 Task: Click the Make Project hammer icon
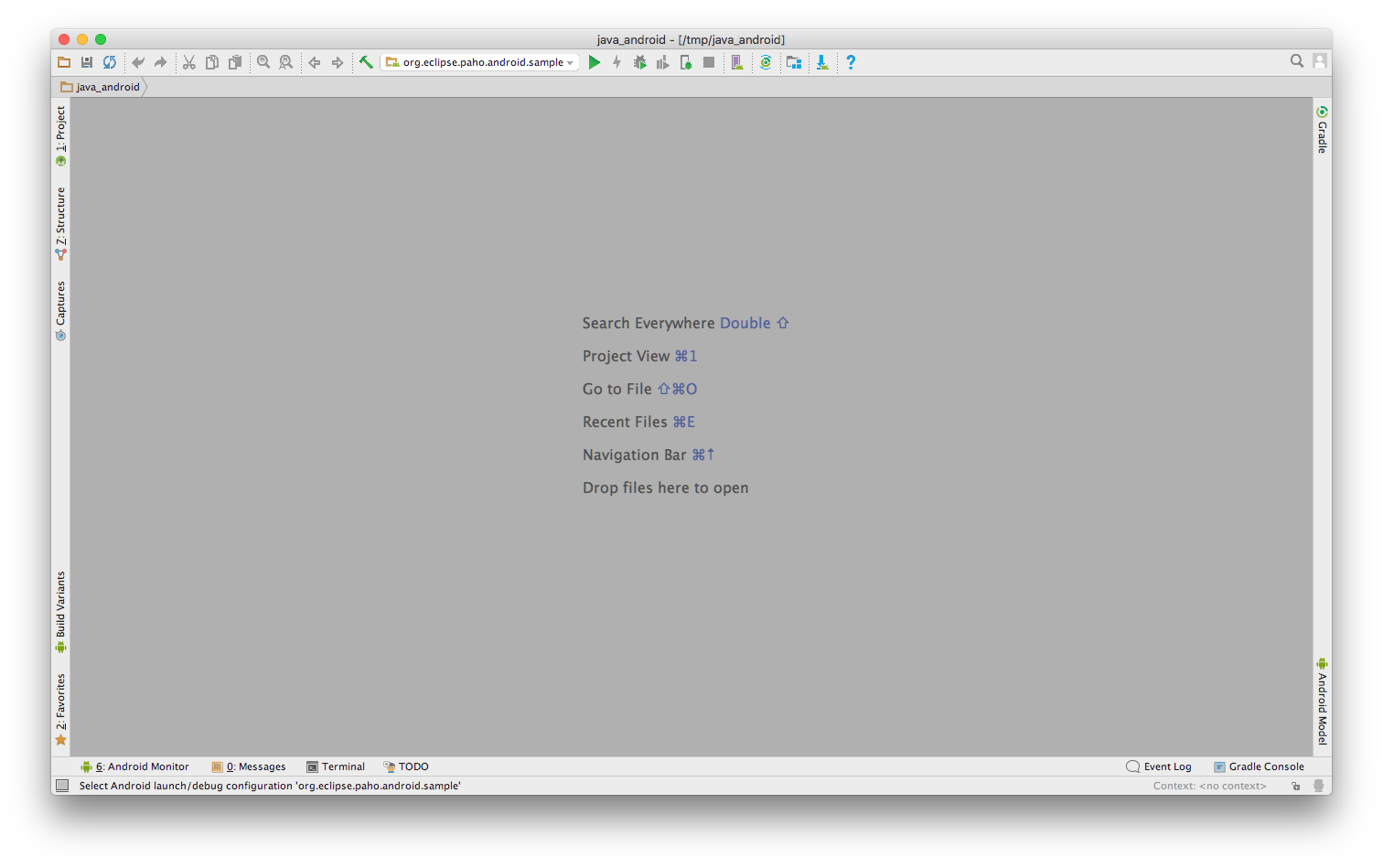coord(366,62)
